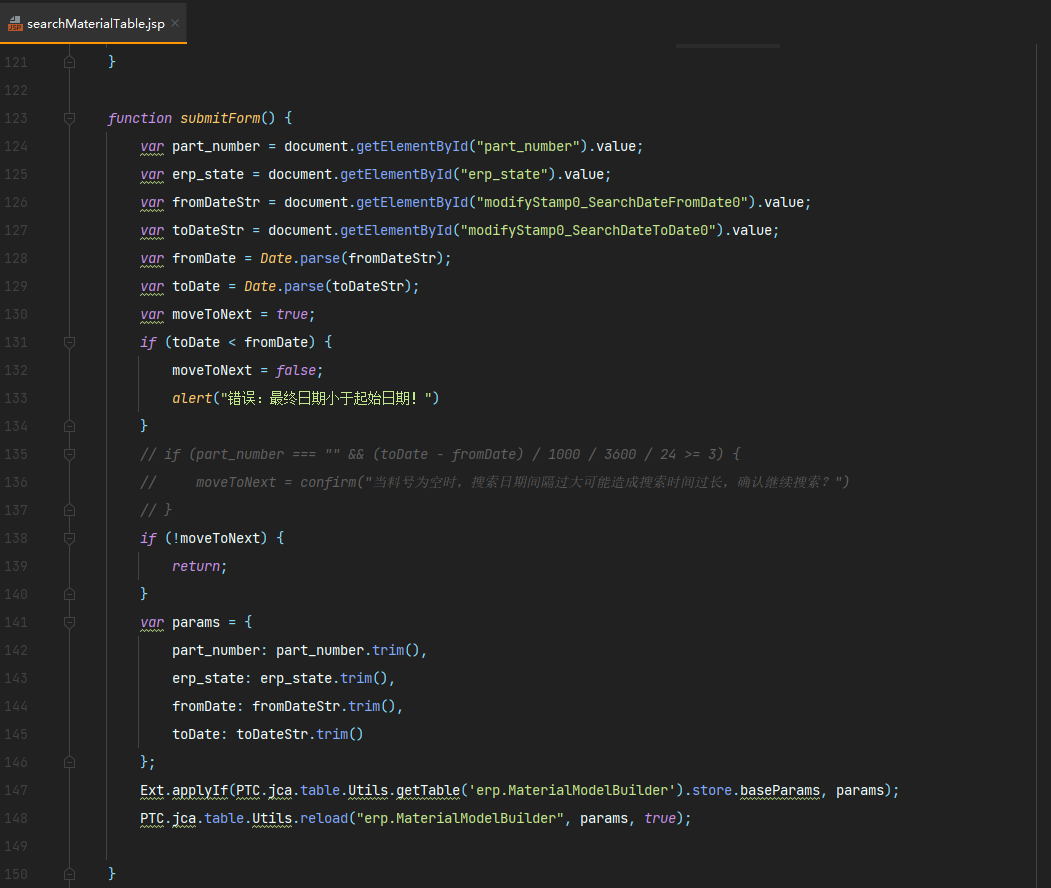The image size is (1051, 888).
Task: Fold the if (toDate < fromDate) block
Action: pyautogui.click(x=69, y=342)
